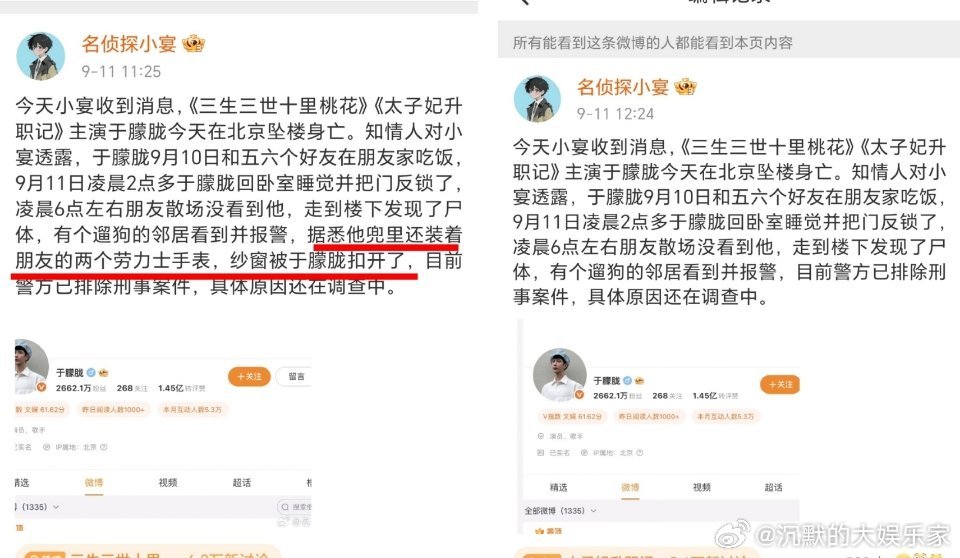
Task: Click the Weibo logo watermark at the bottom right
Action: [x=733, y=534]
